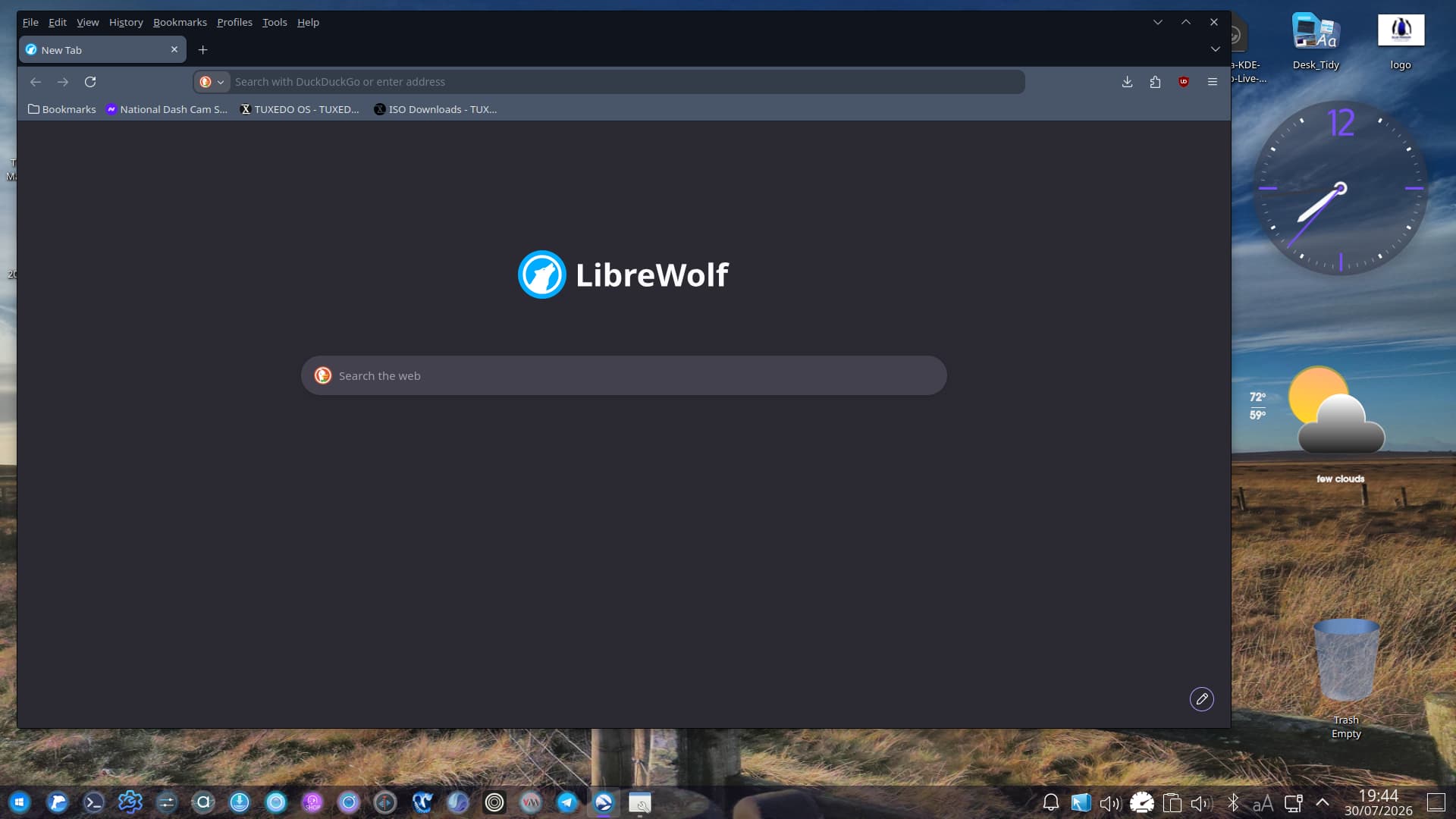Click the aA icon in the system tray

(1263, 802)
